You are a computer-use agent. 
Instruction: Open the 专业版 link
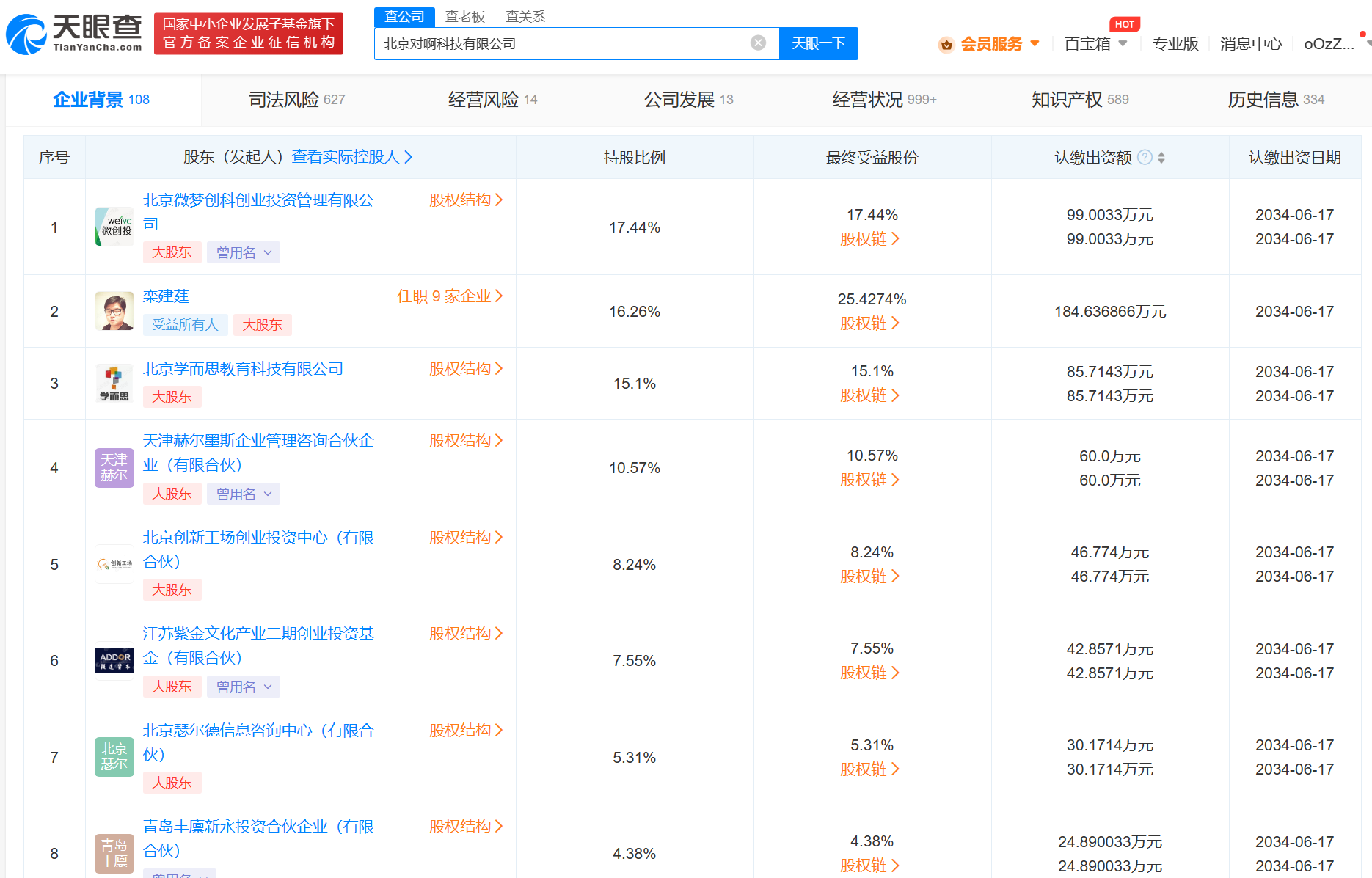[x=1175, y=44]
